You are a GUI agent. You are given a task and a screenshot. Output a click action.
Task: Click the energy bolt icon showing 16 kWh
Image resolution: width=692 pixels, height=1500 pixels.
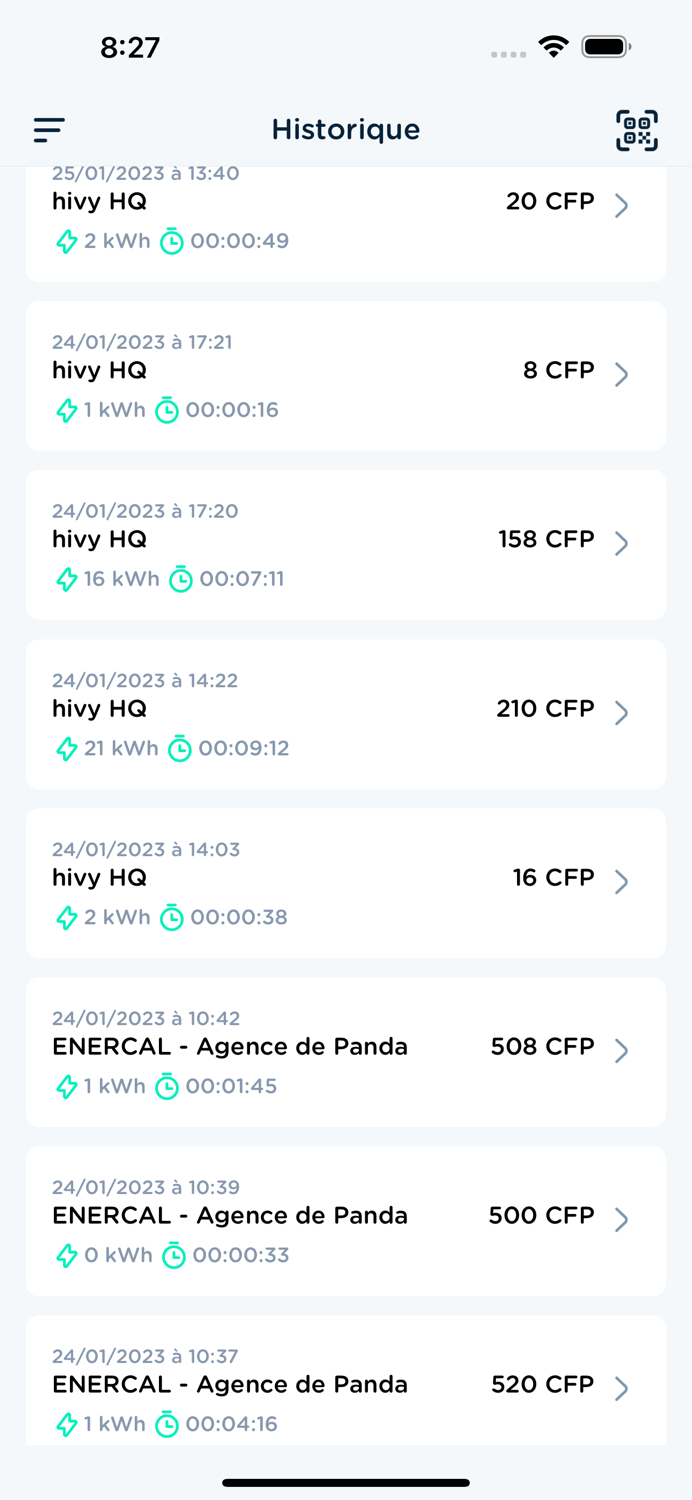(67, 579)
